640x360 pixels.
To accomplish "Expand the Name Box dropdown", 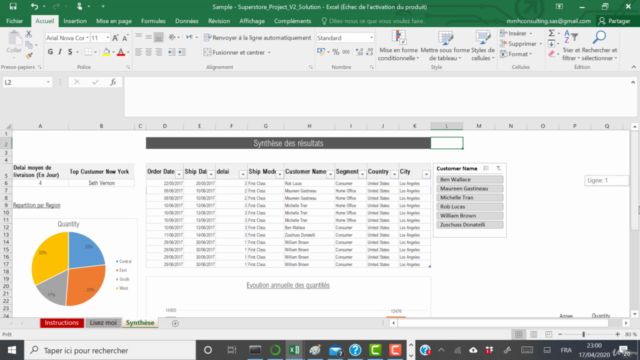I will click(48, 82).
